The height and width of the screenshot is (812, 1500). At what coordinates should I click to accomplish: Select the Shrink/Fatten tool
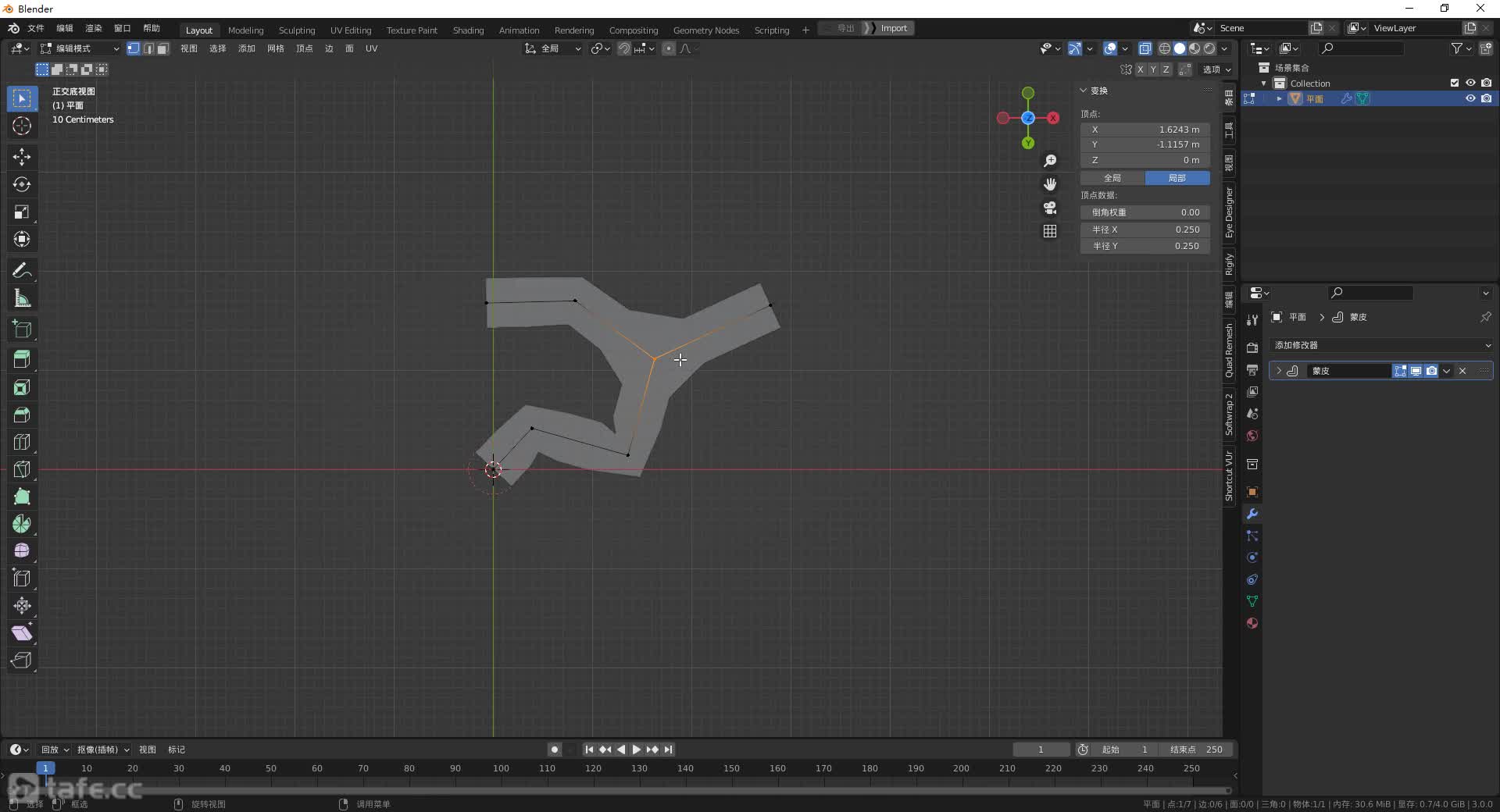22,606
